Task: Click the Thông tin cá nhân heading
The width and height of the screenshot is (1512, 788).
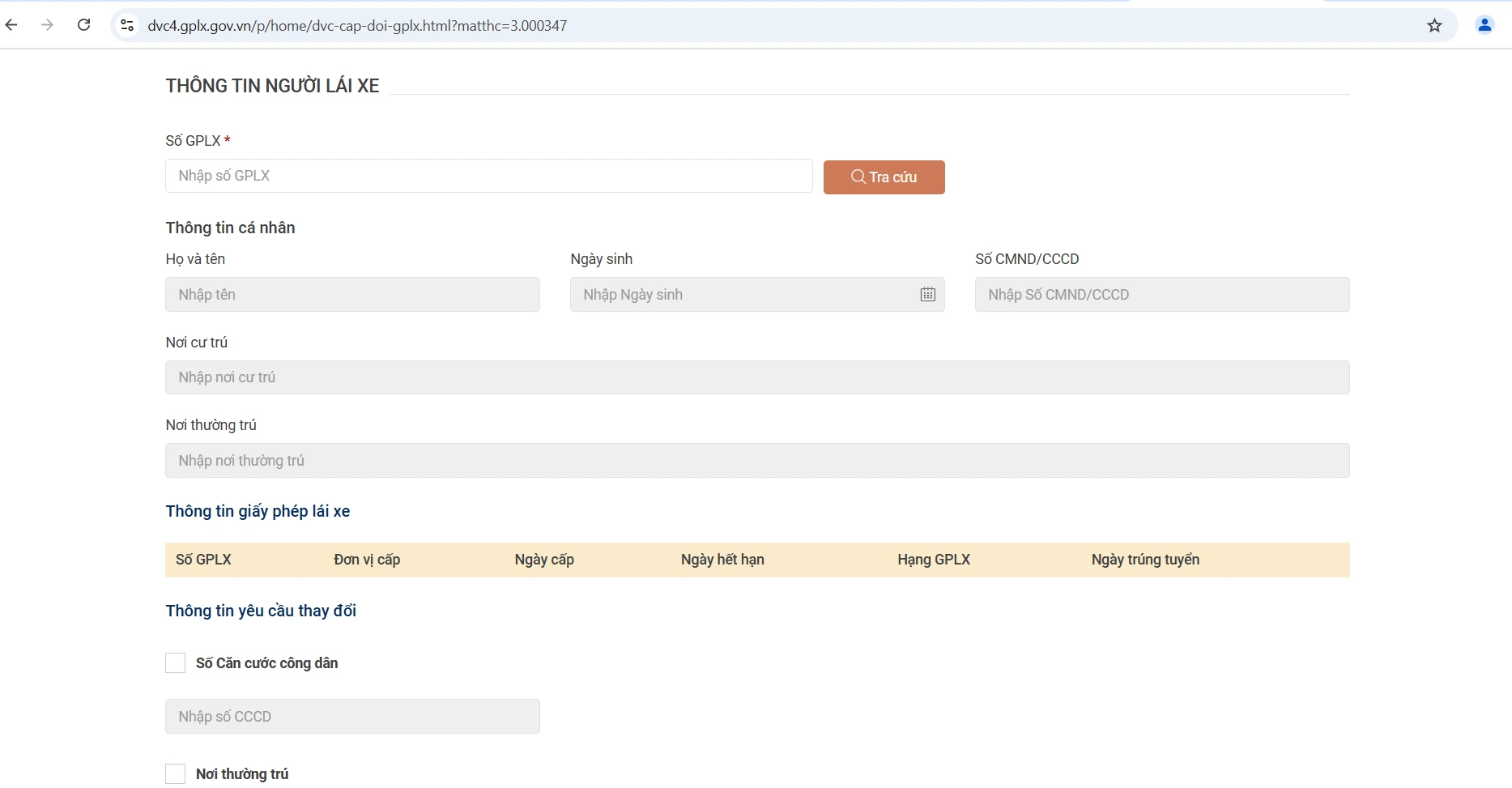Action: (230, 228)
